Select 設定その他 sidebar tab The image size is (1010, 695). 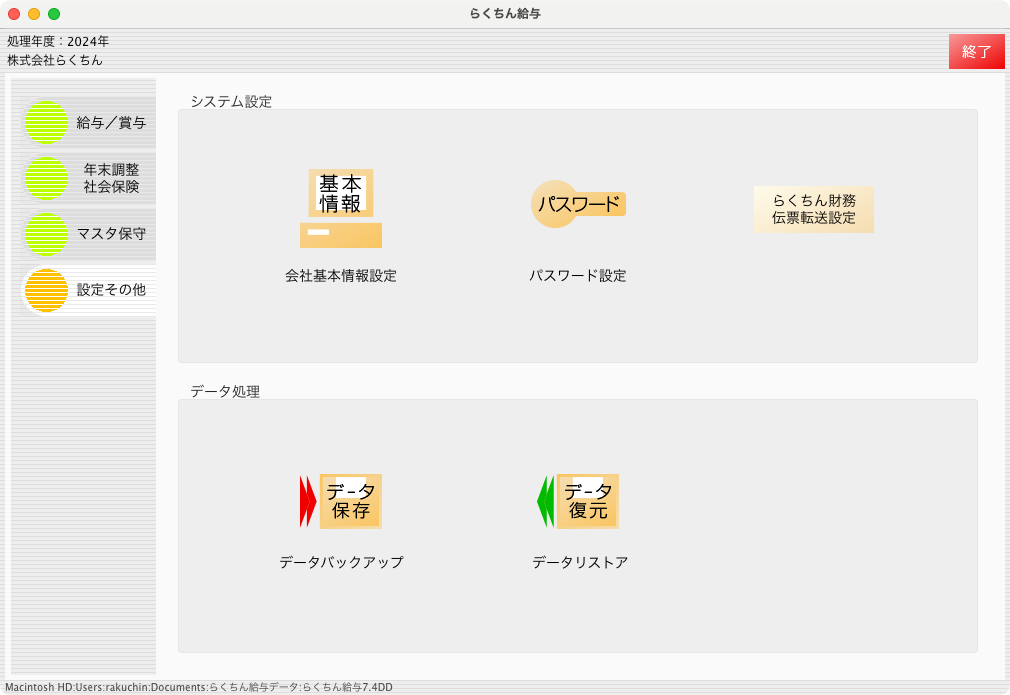point(89,290)
